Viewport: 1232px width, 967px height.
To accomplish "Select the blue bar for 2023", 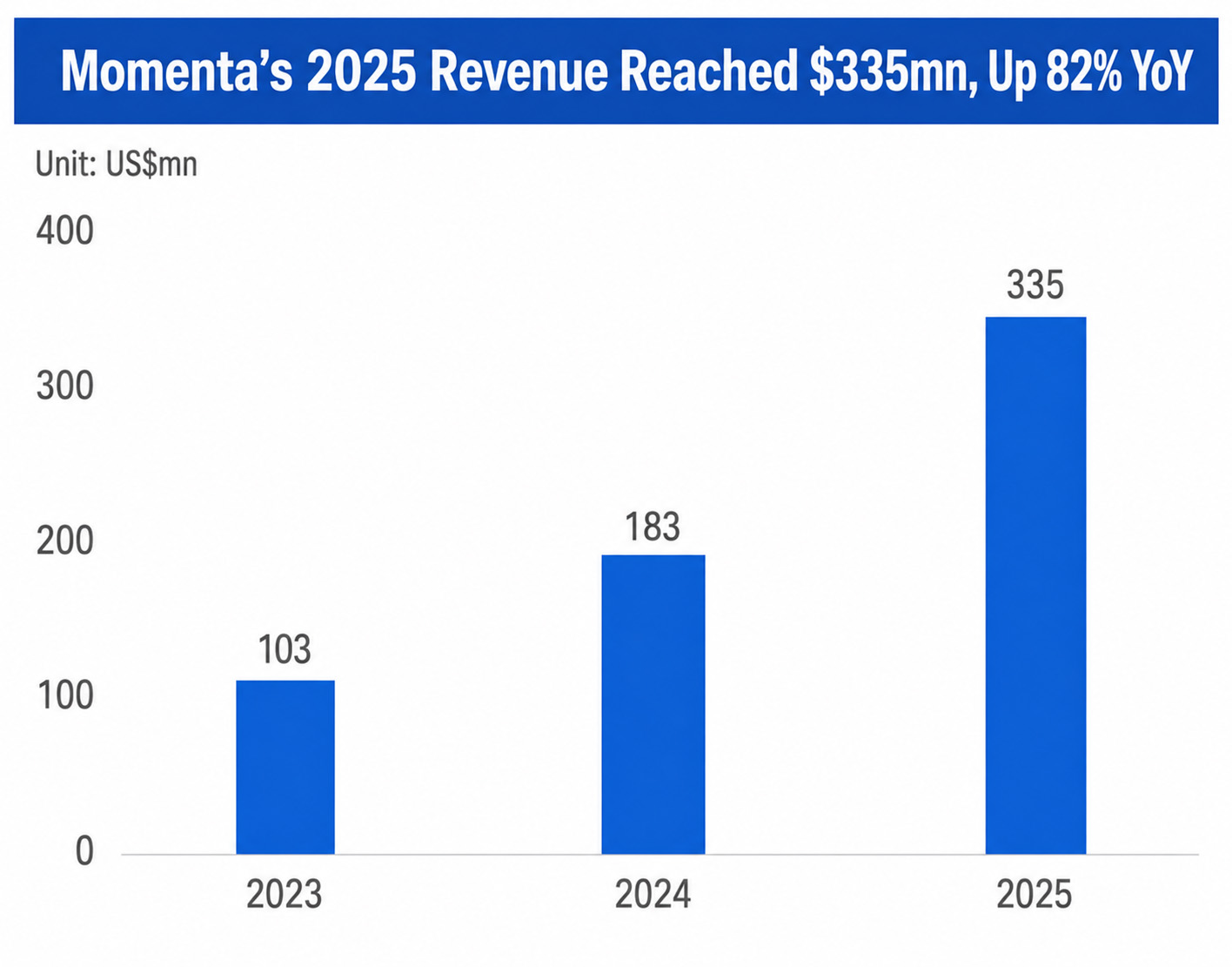I will (x=285, y=767).
